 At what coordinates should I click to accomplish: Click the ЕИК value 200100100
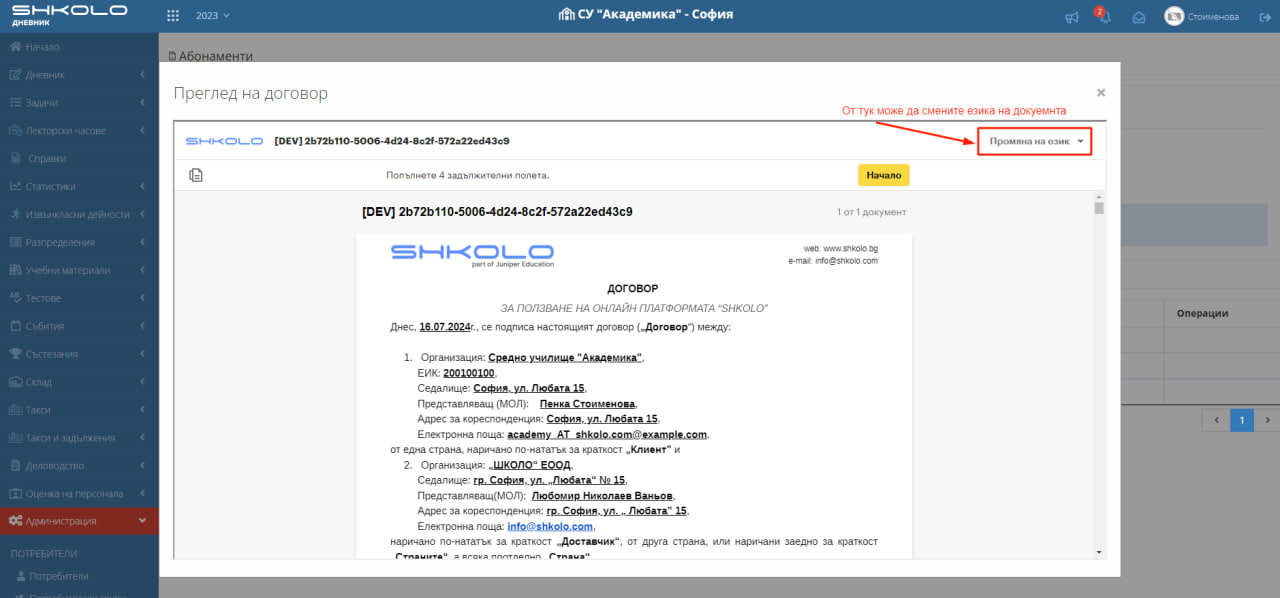(469, 372)
